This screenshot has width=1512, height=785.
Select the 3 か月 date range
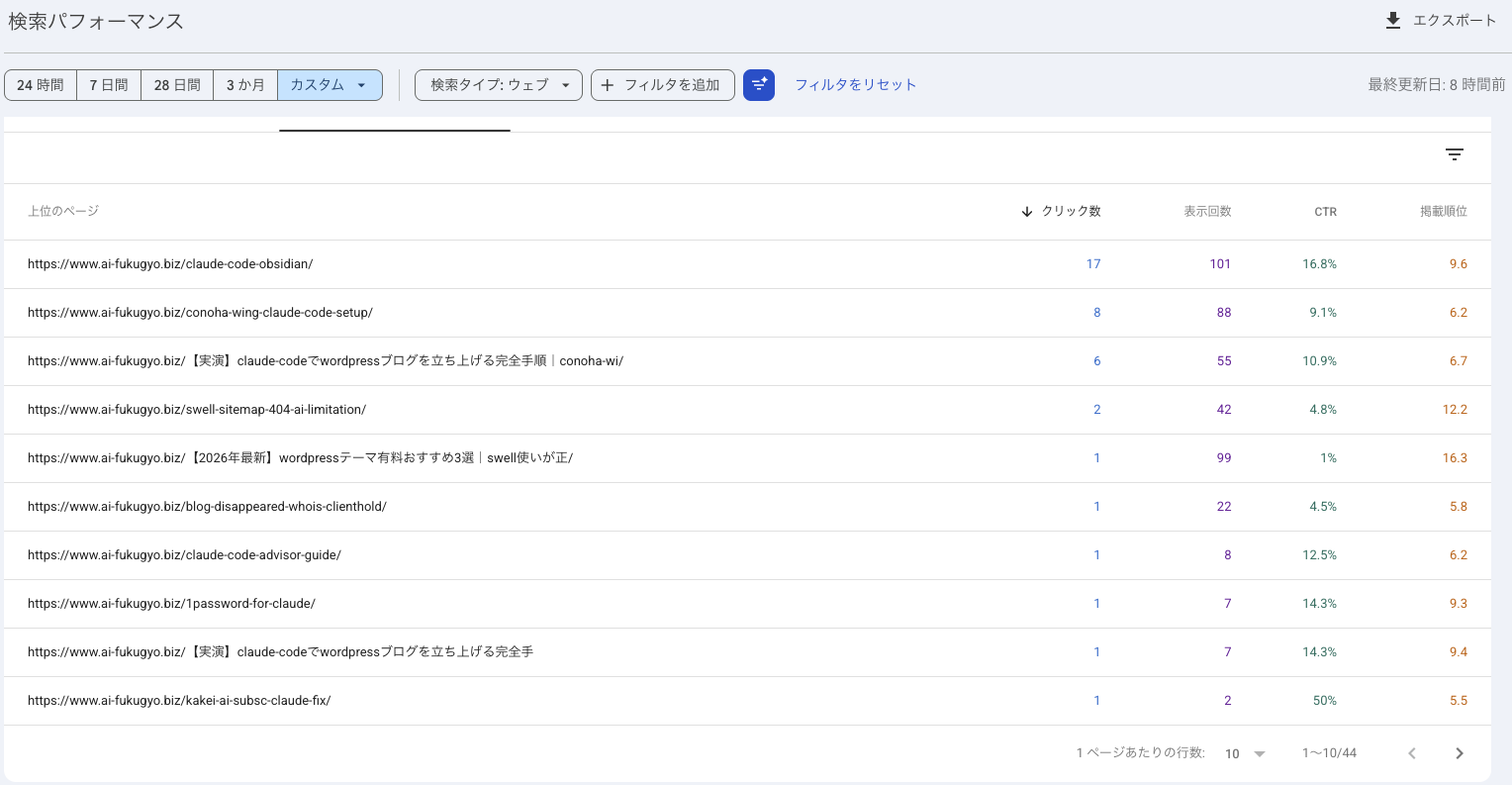point(245,85)
